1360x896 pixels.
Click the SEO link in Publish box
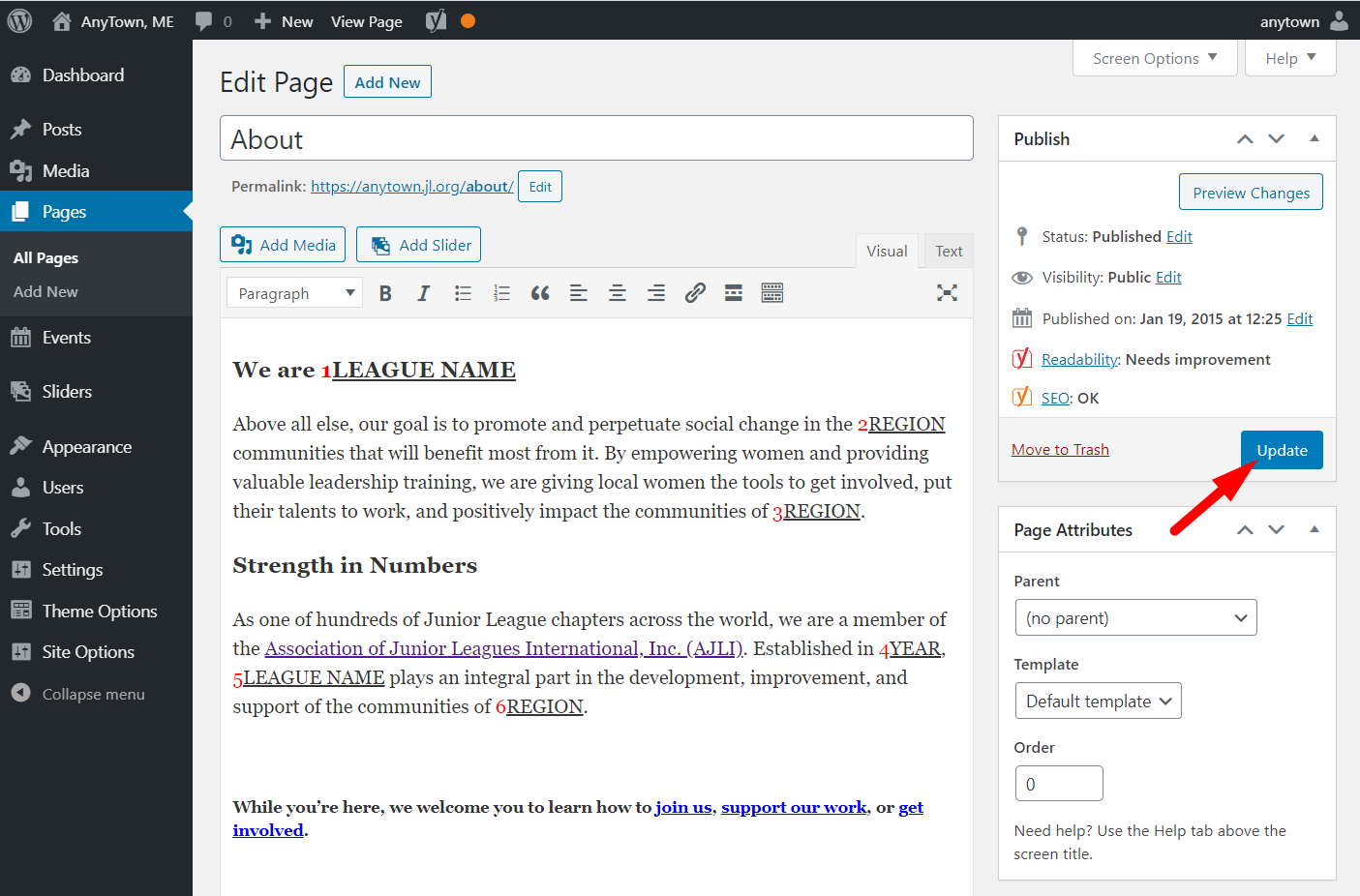(1055, 398)
